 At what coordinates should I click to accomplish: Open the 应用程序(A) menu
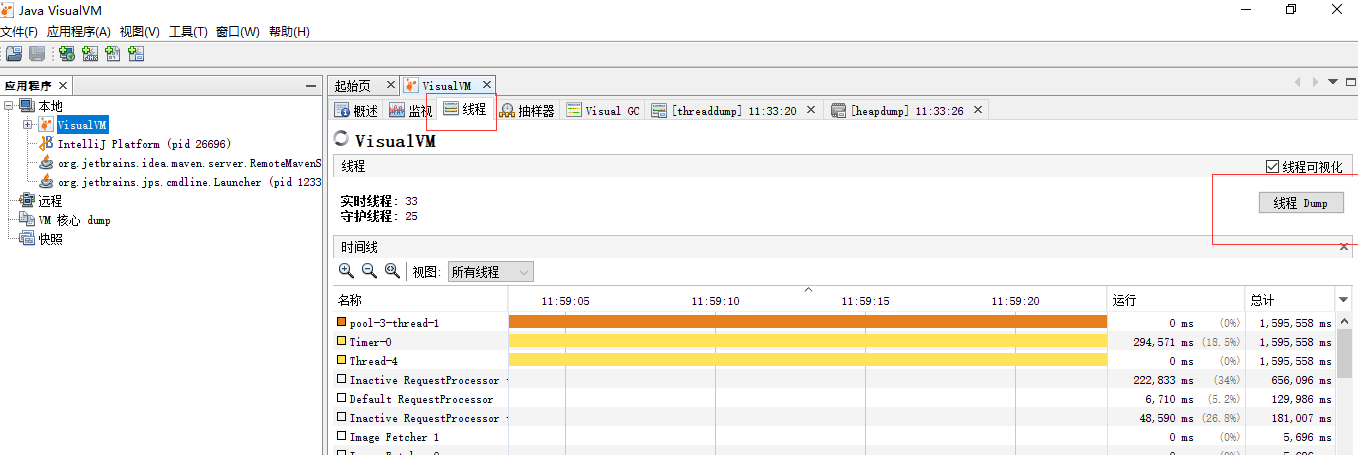(79, 32)
